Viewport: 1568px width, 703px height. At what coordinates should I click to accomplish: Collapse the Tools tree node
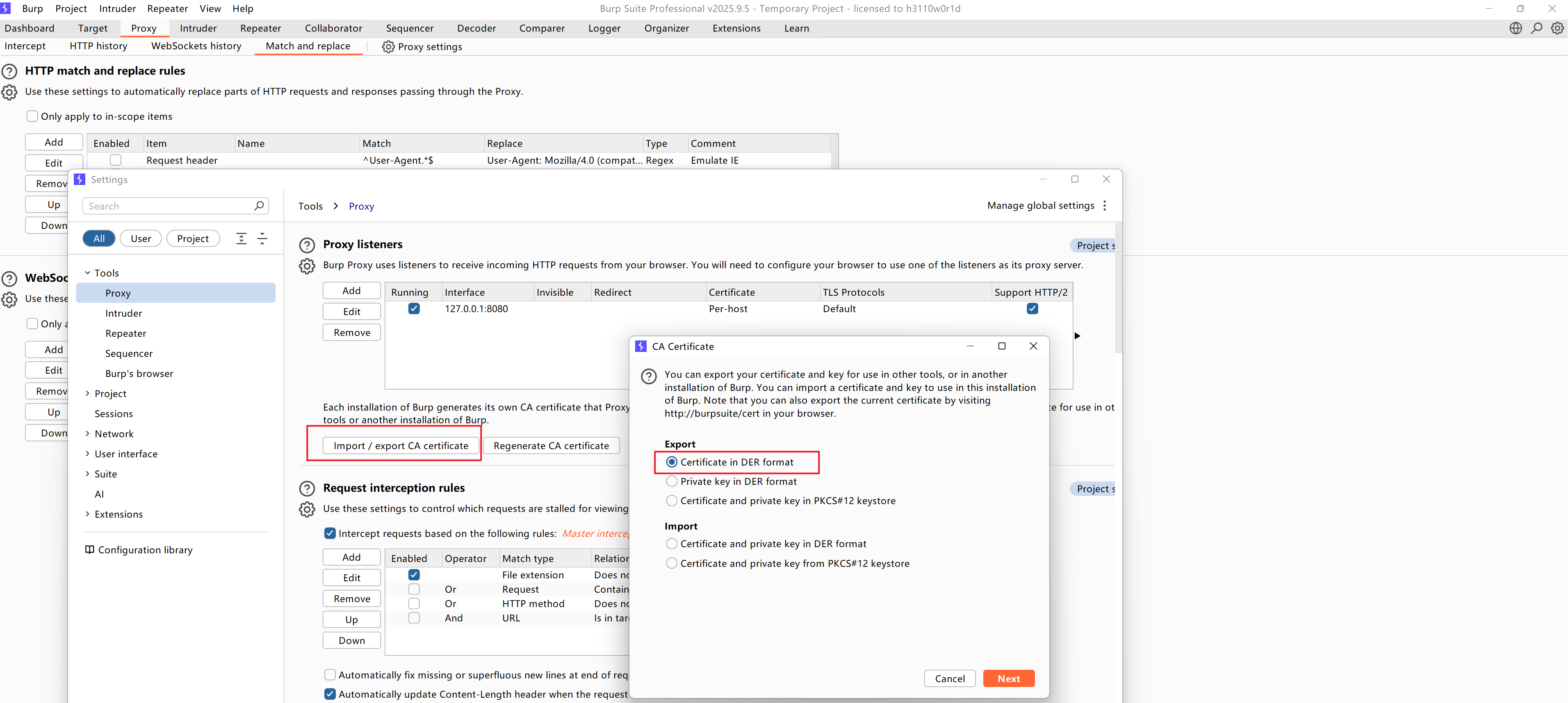click(88, 273)
